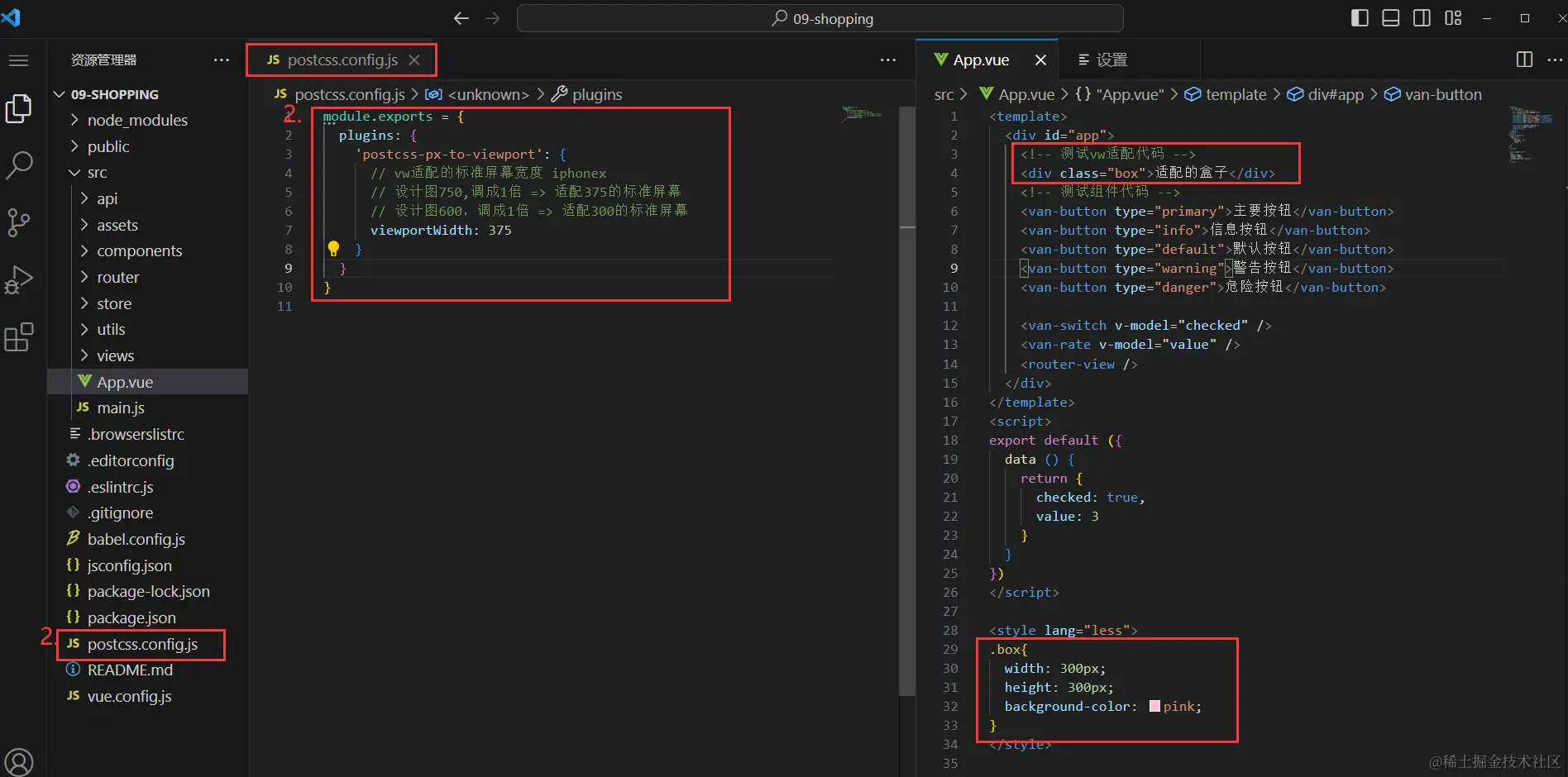The width and height of the screenshot is (1568, 777).
Task: Click the viewportWidth: 375 code line
Action: coord(441,230)
